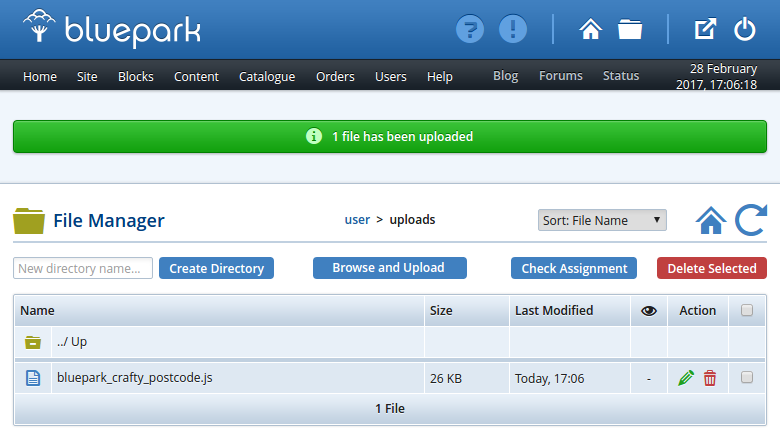The width and height of the screenshot is (780, 440).
Task: Click the file icon for bluepark_crafty_postcode.js
Action: coord(33,378)
